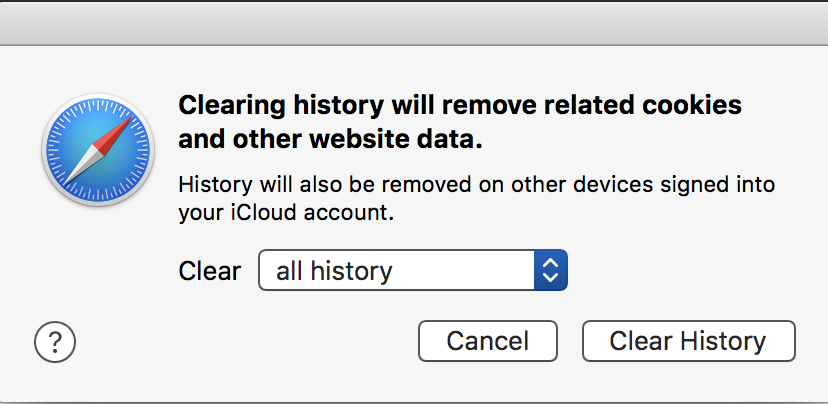Open help with the question mark button
Screen dimensions: 828x404
tap(55, 342)
